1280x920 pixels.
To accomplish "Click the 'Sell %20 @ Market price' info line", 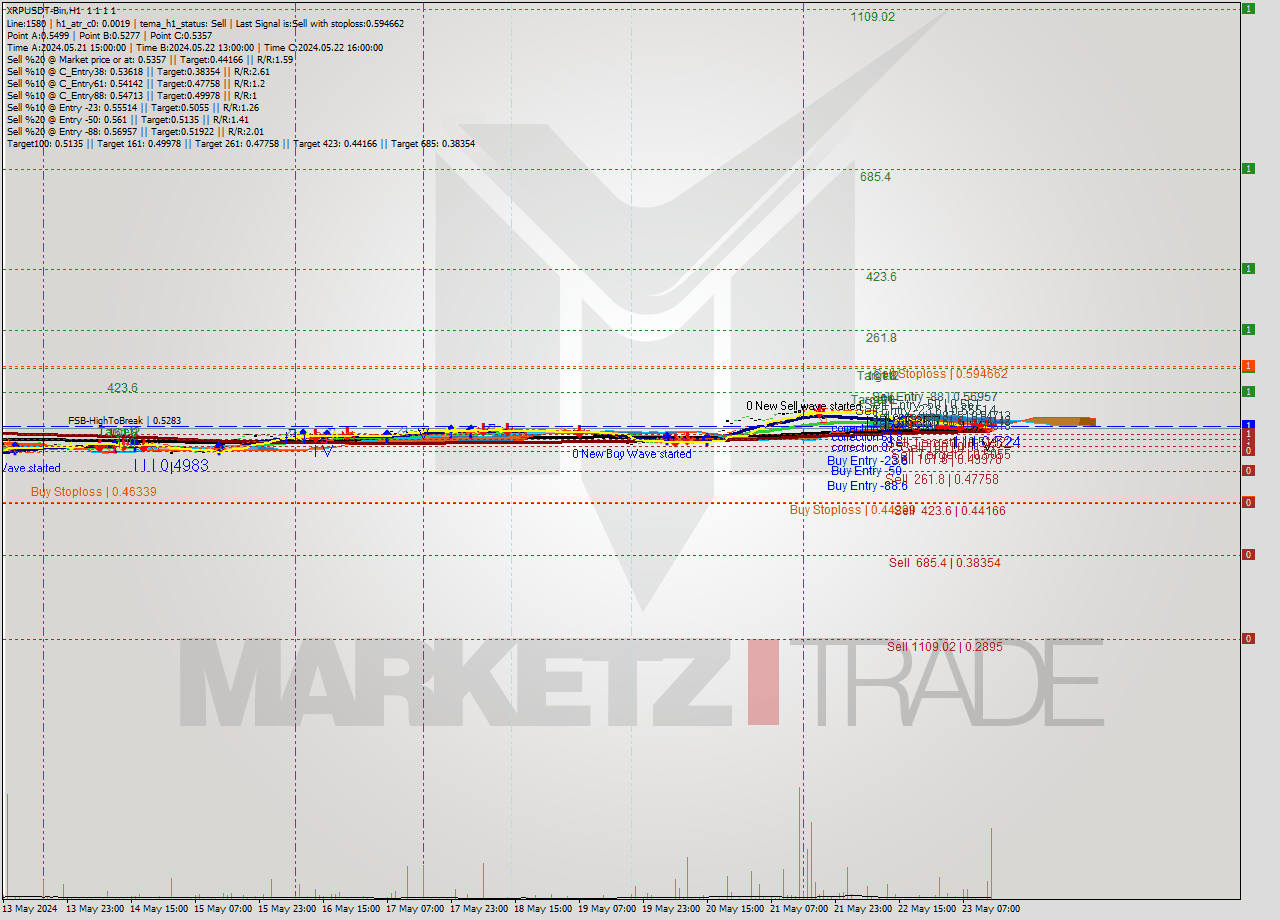I will (149, 60).
